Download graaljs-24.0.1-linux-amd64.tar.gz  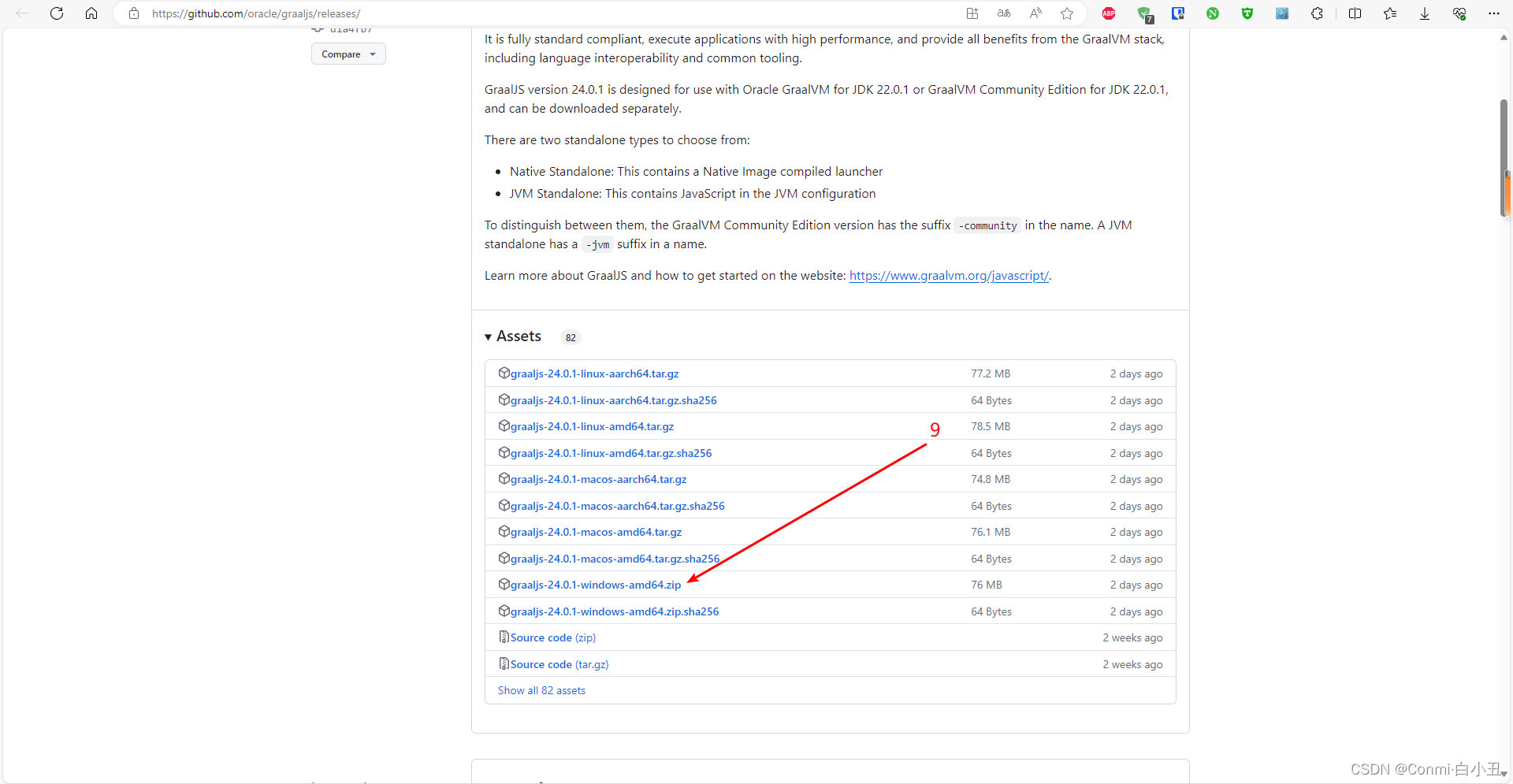click(592, 426)
